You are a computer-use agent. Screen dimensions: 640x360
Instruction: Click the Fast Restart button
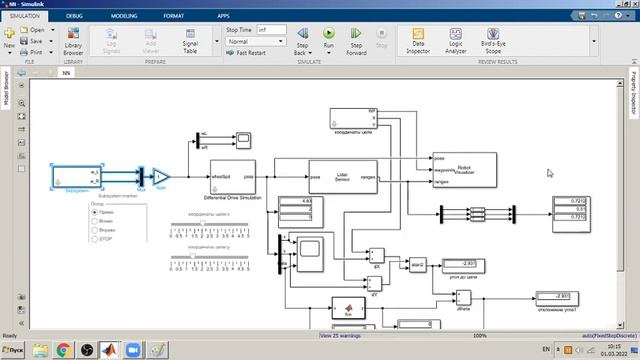coord(246,53)
